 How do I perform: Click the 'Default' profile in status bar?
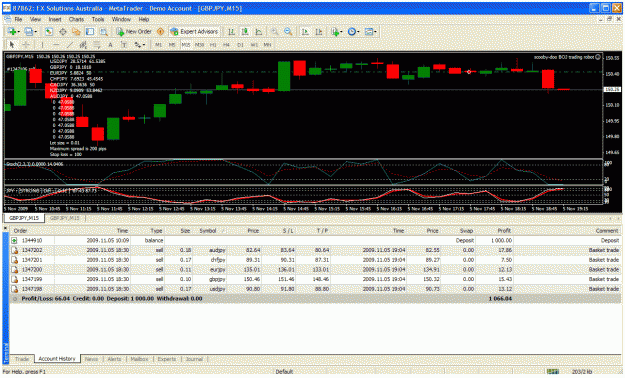[x=284, y=372]
